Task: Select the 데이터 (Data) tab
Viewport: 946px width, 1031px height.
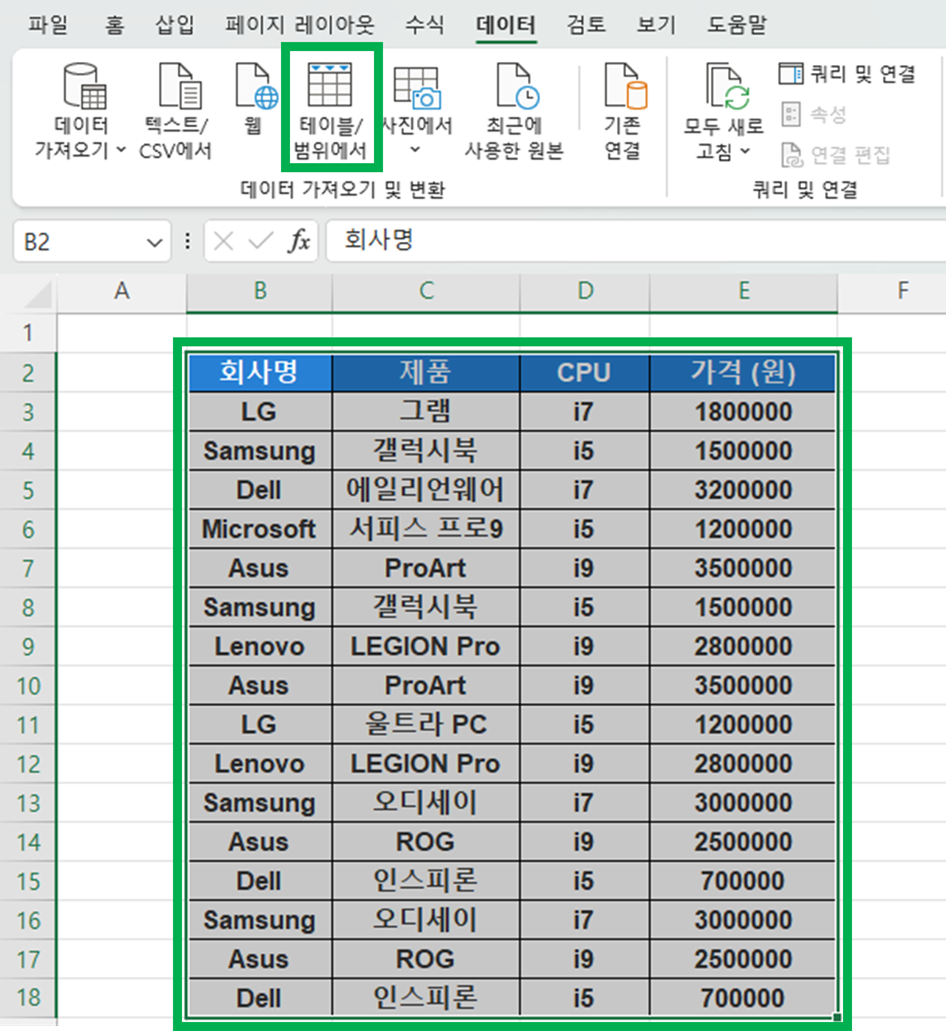Action: click(506, 25)
